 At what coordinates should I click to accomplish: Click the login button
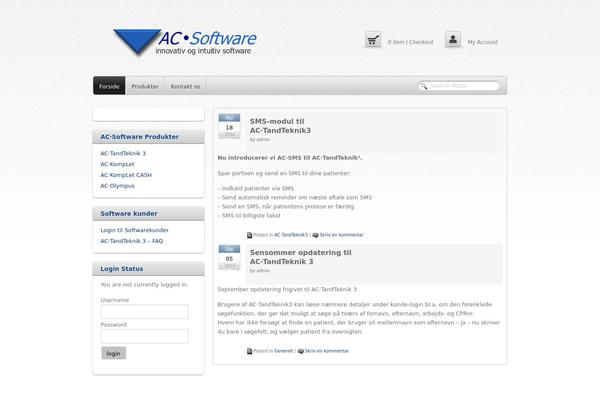(113, 353)
